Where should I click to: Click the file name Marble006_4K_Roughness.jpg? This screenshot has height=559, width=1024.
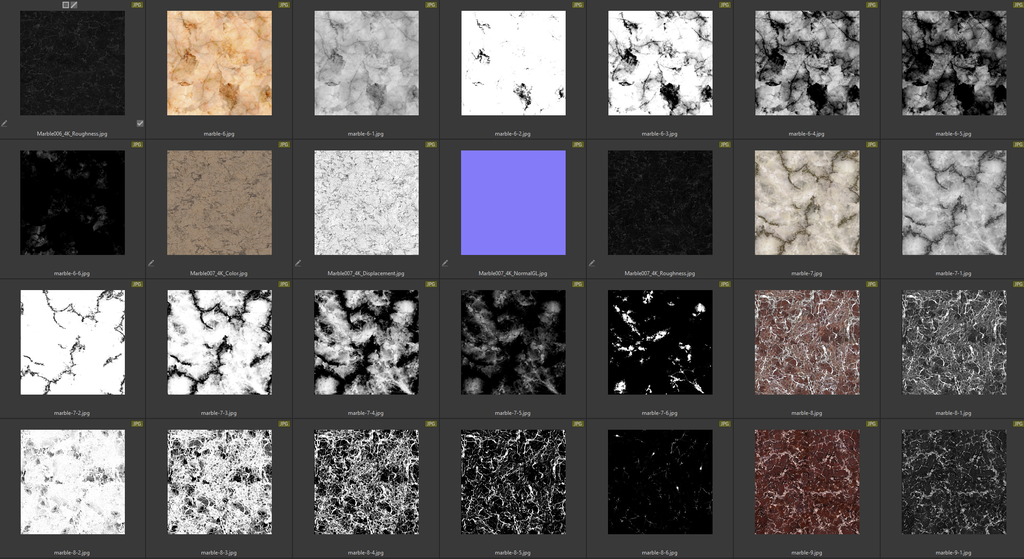tap(72, 133)
